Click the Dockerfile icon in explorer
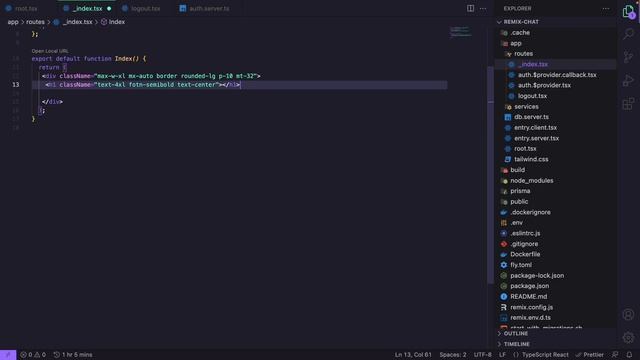Screen dimensions: 640x360 coord(504,254)
